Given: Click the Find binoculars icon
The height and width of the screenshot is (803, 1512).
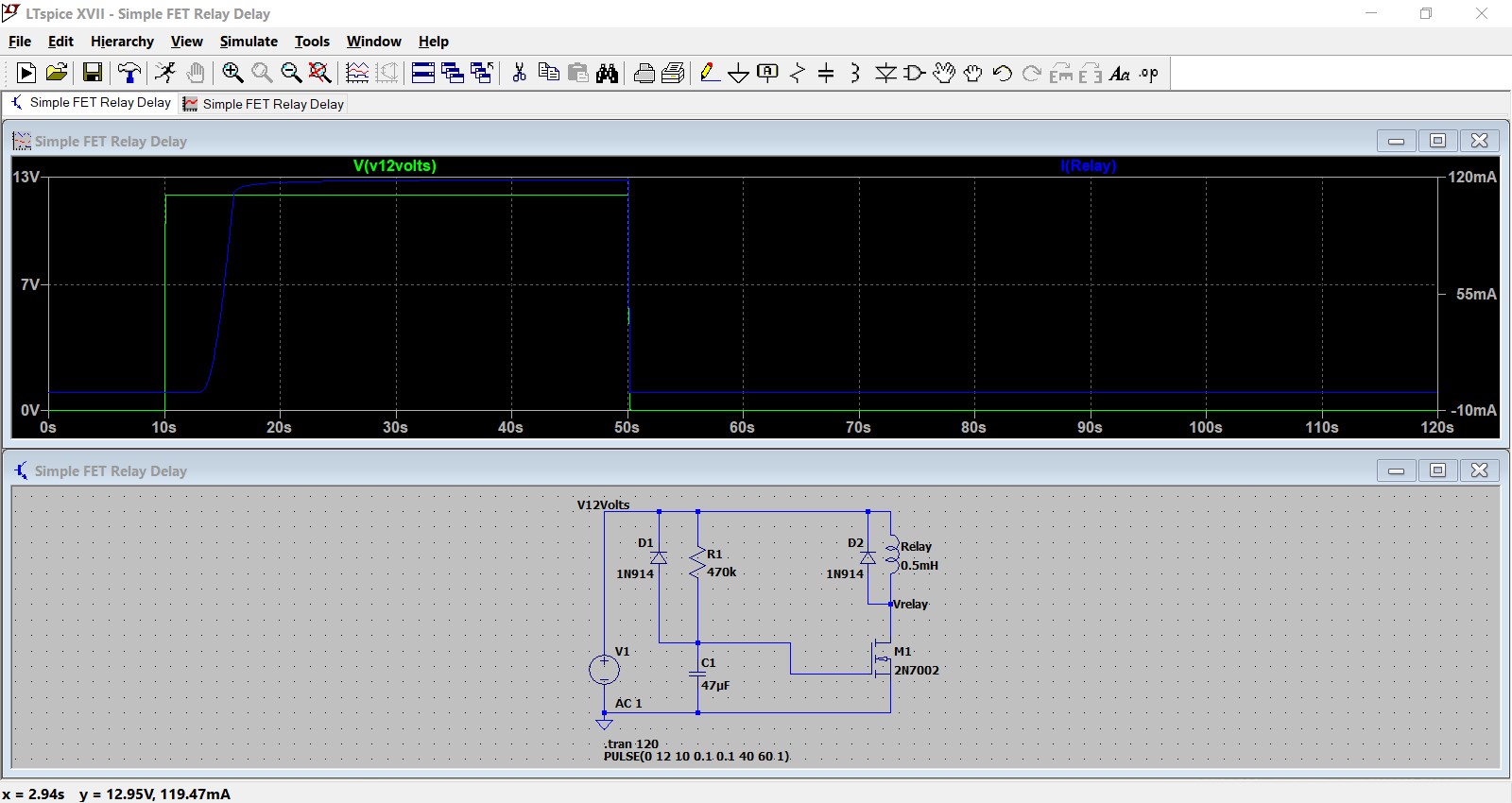Looking at the screenshot, I should (x=607, y=73).
